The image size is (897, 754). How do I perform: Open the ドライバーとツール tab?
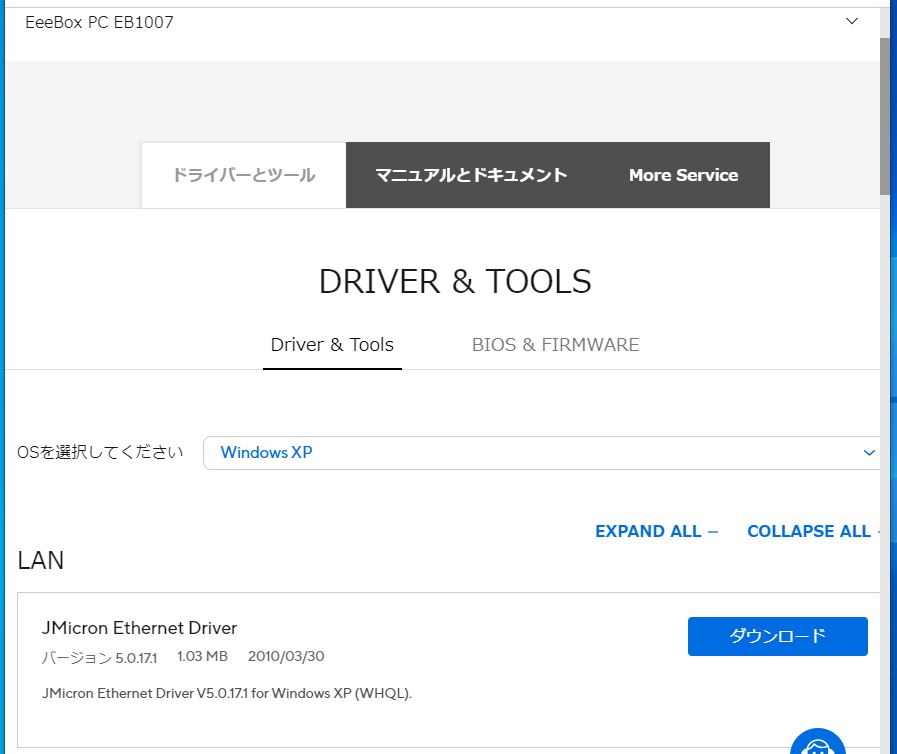click(244, 175)
